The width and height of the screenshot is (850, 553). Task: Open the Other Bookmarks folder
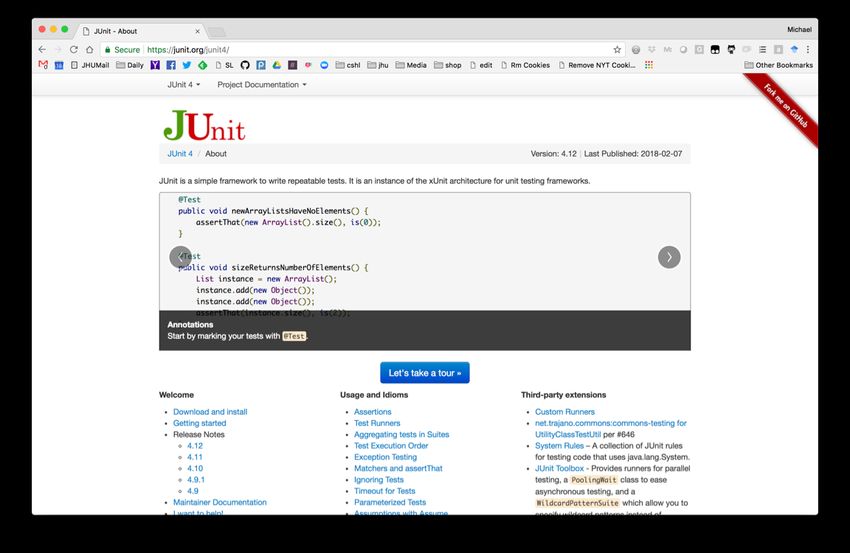pos(778,65)
